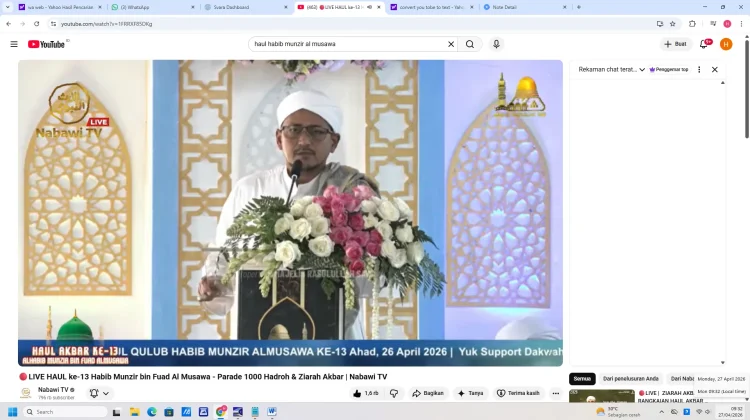Dislike the video

pos(394,393)
